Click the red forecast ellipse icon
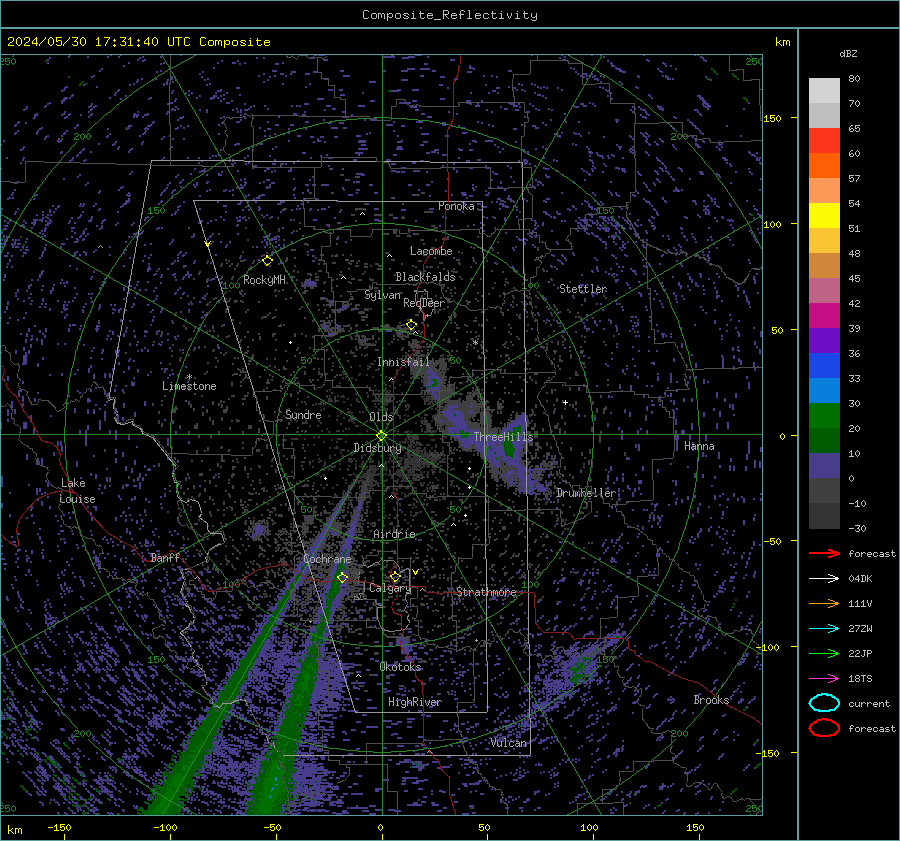900x841 pixels. (824, 728)
